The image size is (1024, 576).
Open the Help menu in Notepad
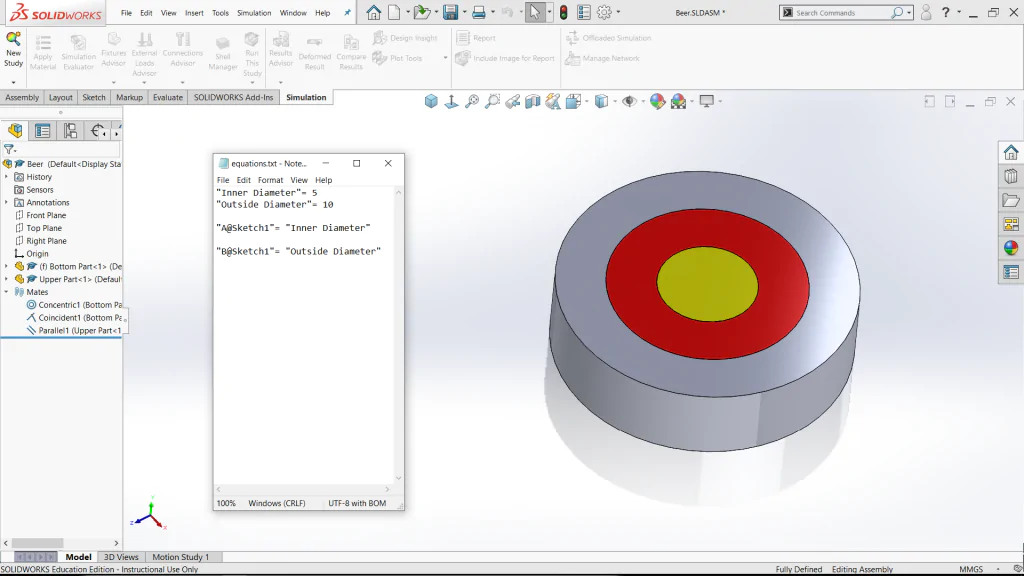323,180
